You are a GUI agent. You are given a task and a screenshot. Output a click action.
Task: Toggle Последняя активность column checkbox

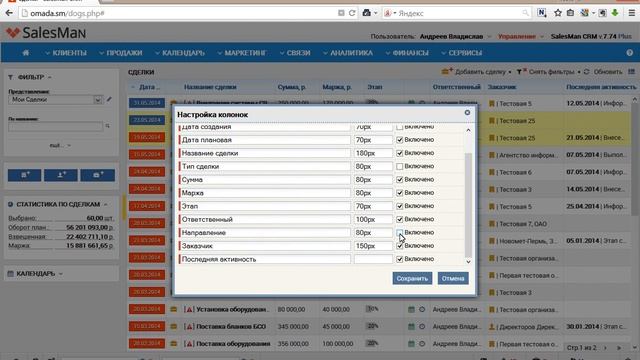400,259
